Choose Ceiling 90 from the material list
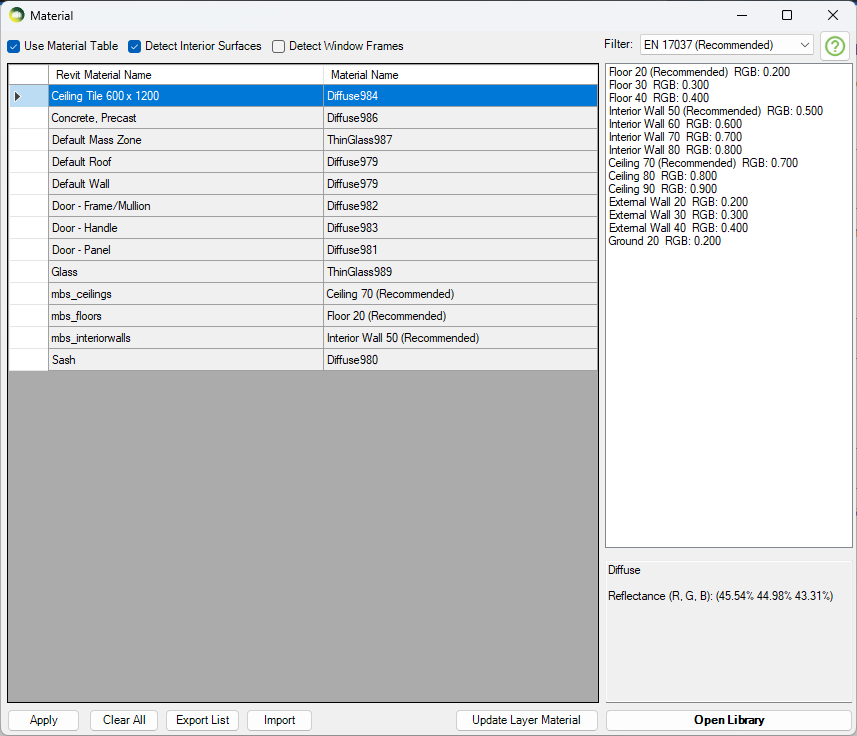 (x=634, y=189)
